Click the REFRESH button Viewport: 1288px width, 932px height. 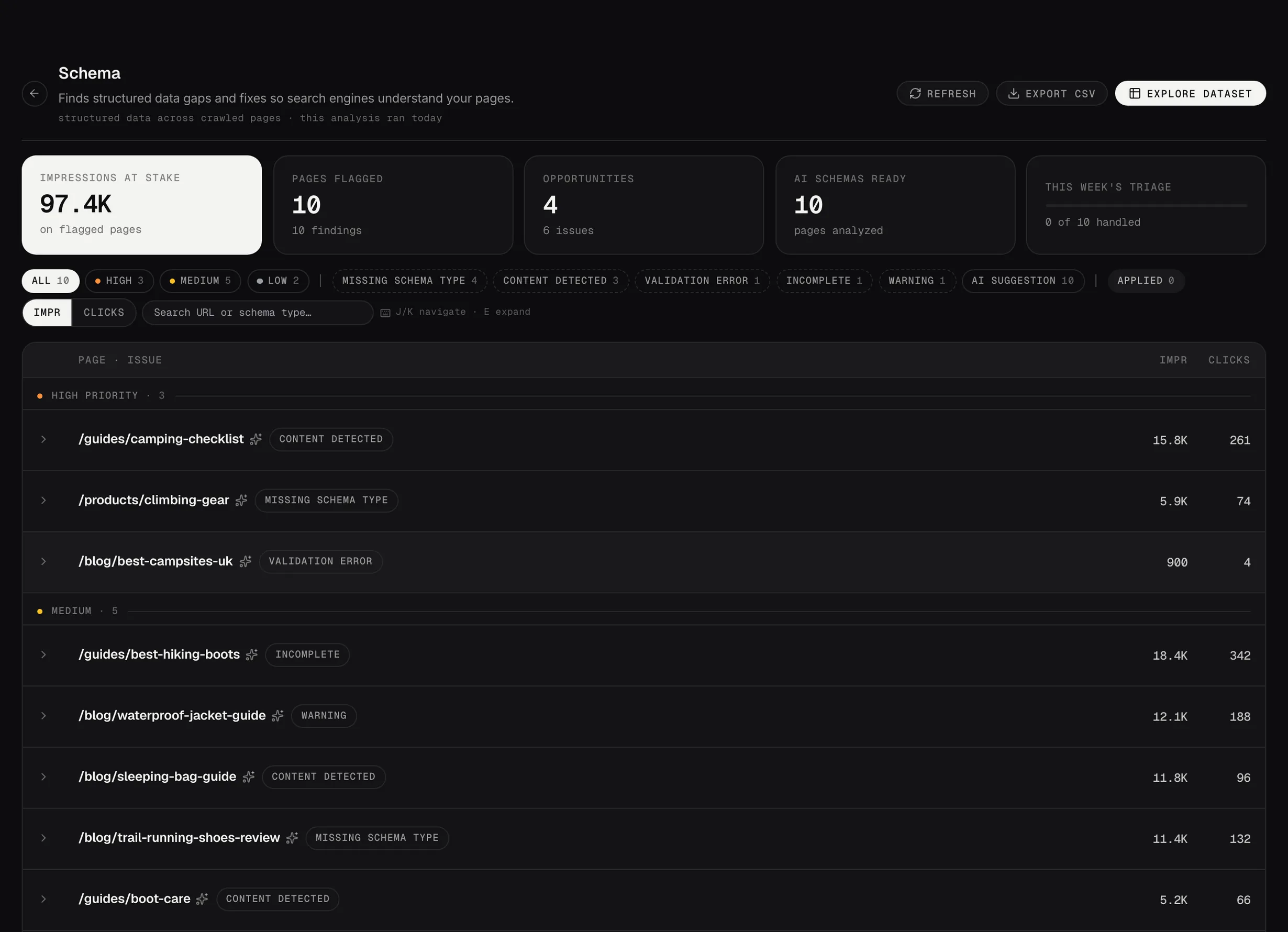[x=942, y=94]
